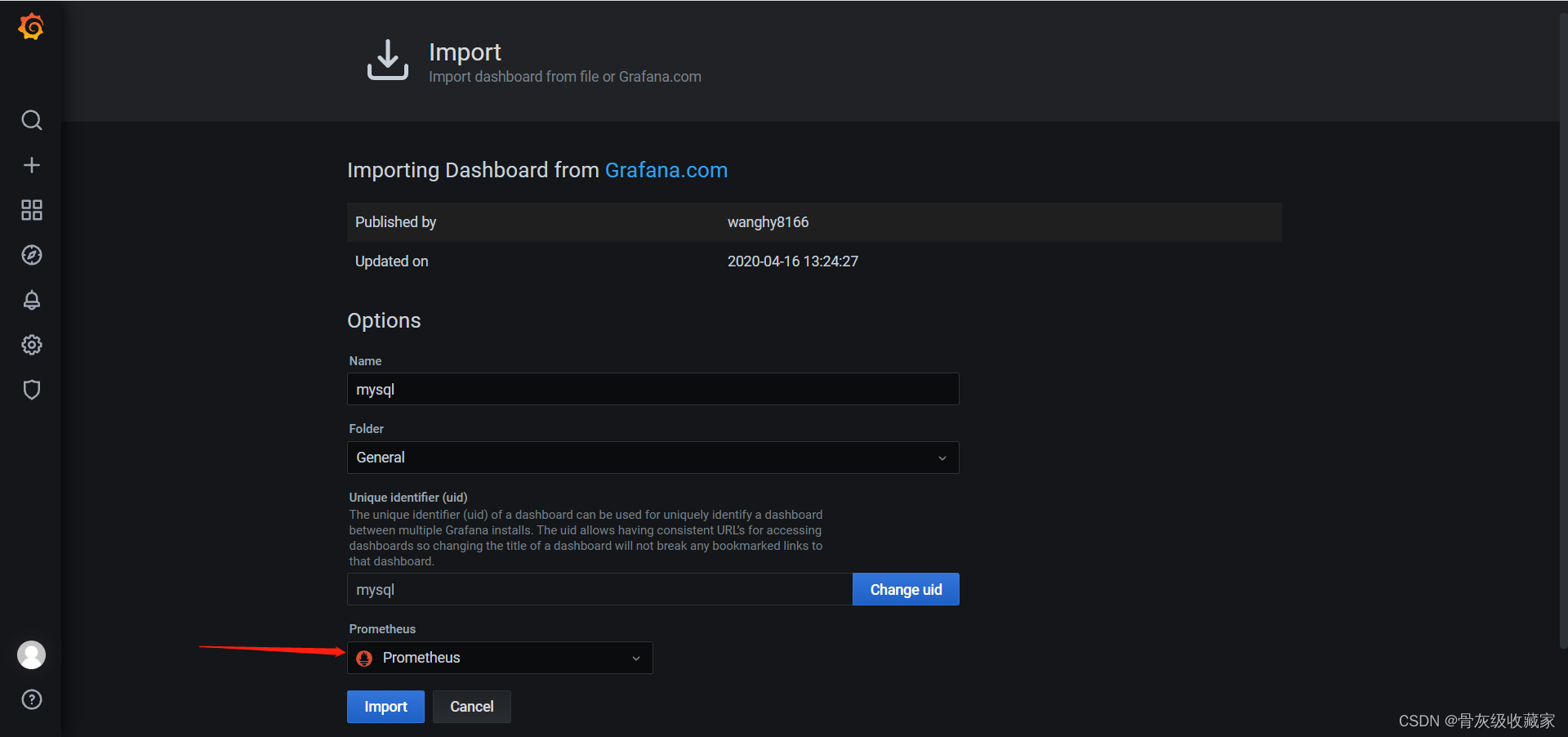
Task: Open the Grafana home logo
Action: pyautogui.click(x=31, y=27)
